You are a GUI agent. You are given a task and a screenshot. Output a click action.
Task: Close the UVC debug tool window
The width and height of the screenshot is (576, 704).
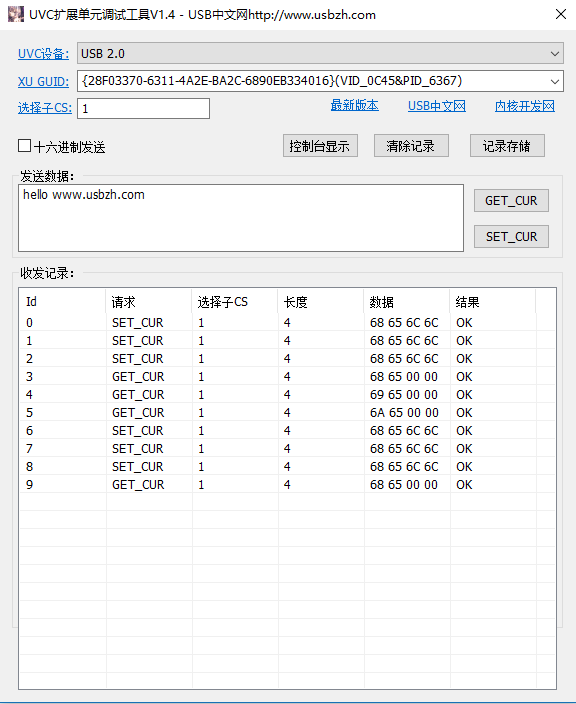click(x=561, y=14)
